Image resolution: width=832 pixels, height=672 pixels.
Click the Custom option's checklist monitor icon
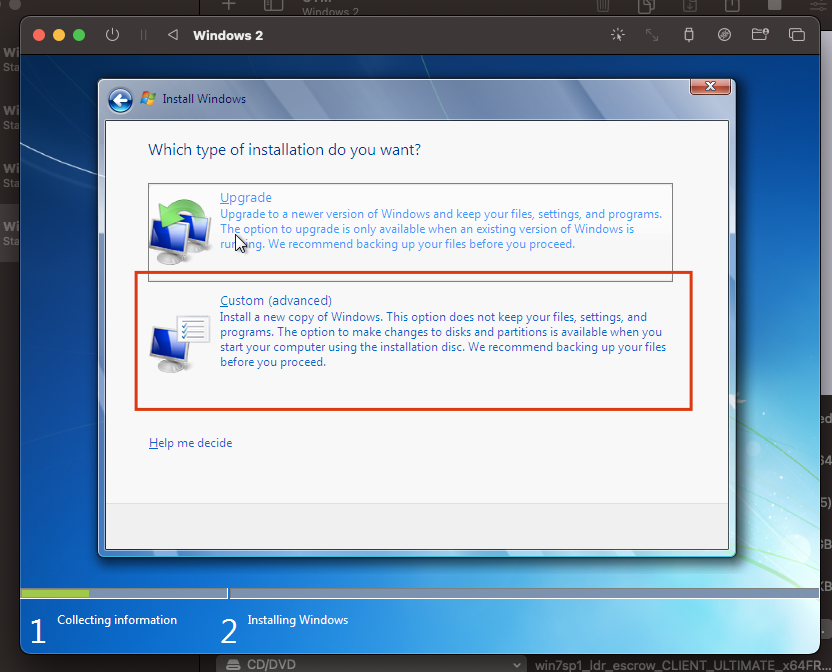tap(180, 343)
